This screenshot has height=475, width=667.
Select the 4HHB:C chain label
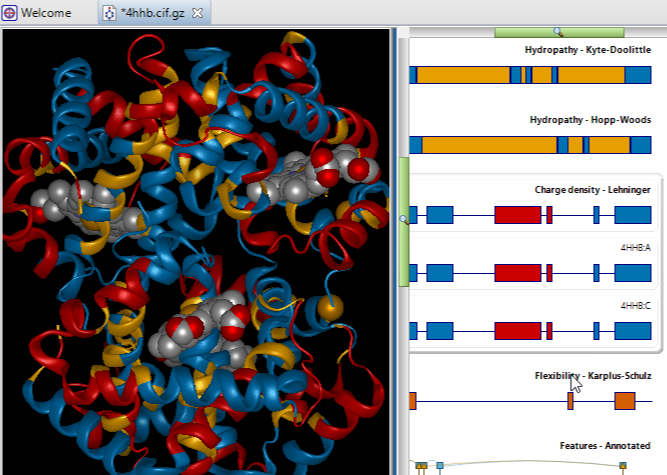coord(636,305)
